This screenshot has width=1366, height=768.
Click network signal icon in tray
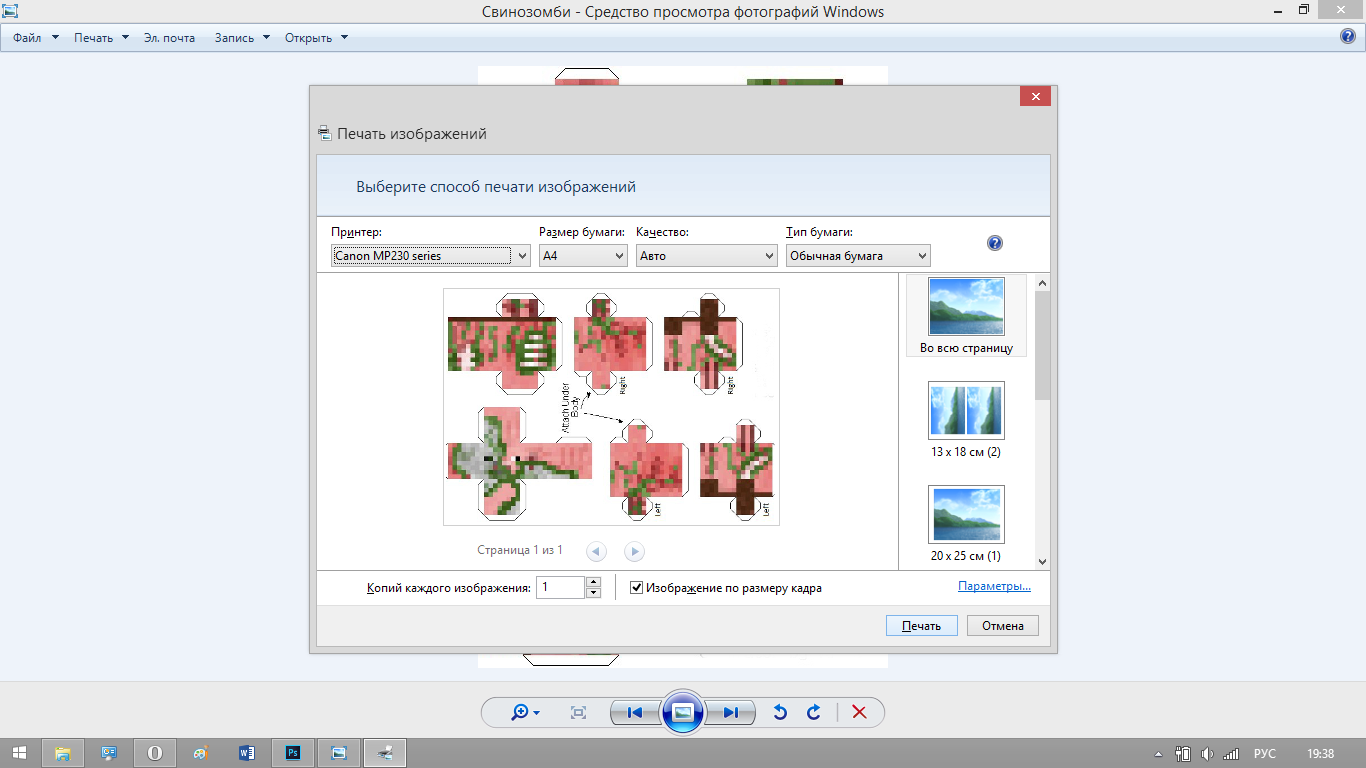coord(1231,754)
